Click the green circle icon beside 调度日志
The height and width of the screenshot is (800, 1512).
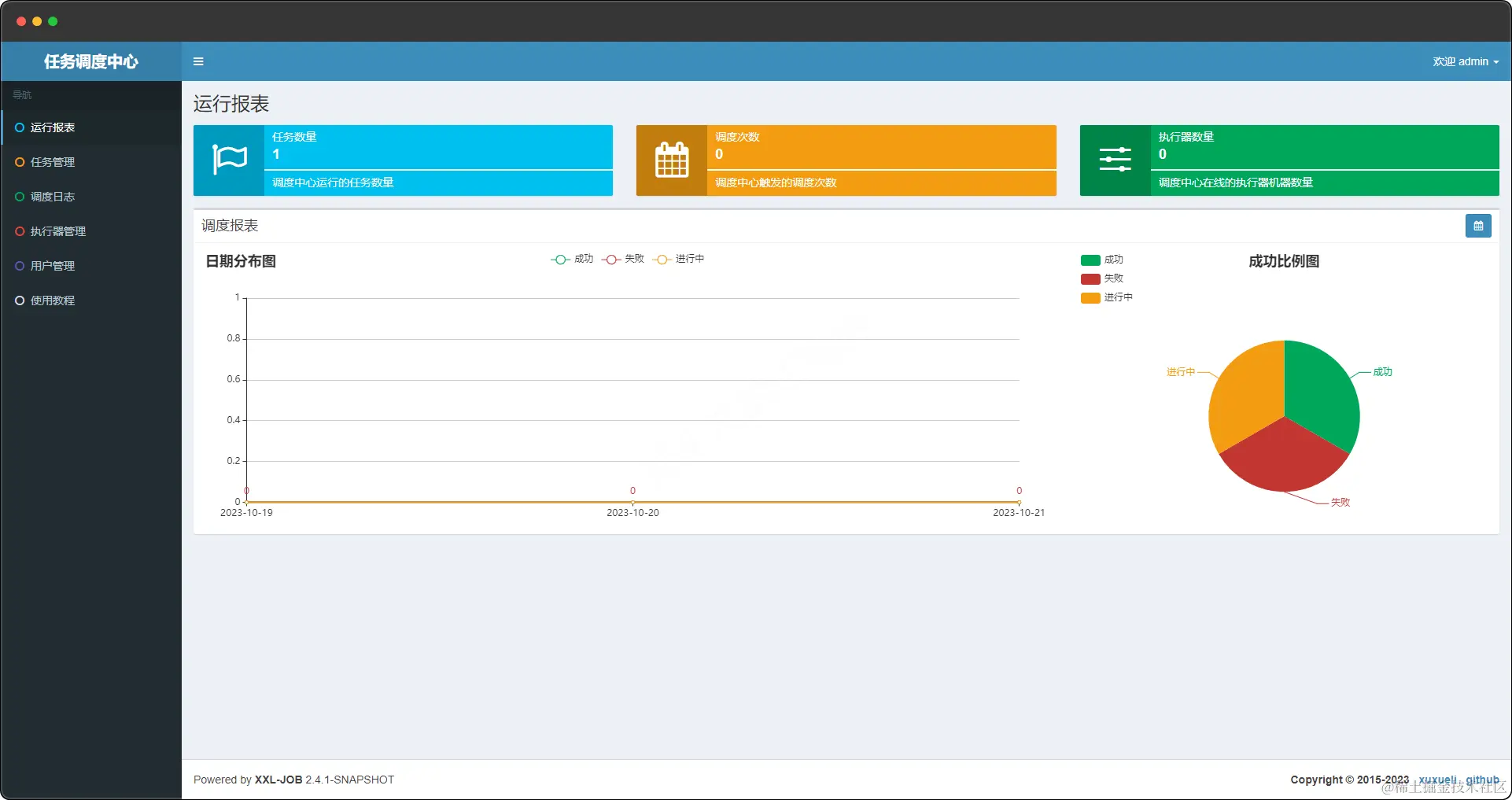pyautogui.click(x=20, y=197)
